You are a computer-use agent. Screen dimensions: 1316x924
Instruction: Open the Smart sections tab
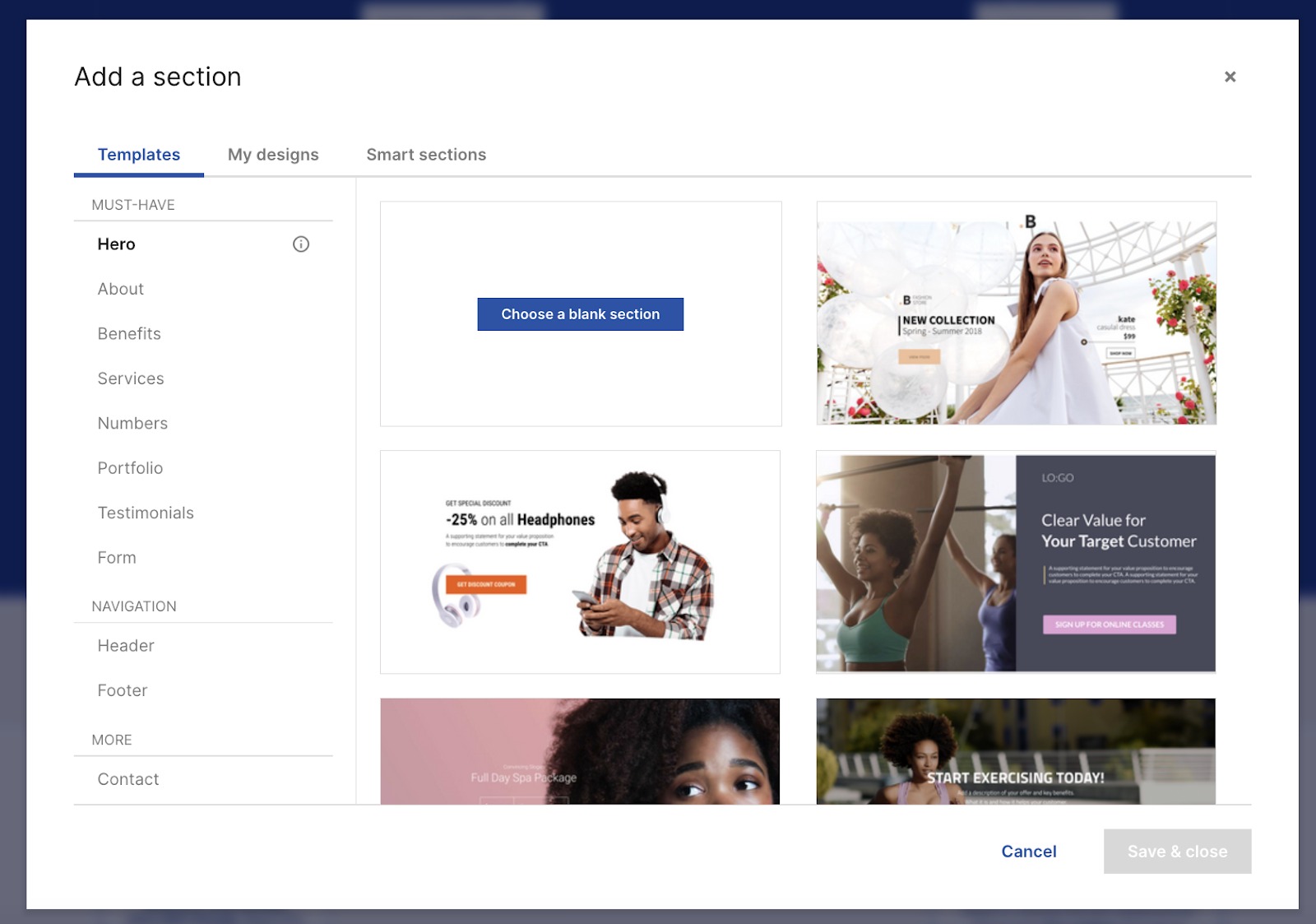point(426,154)
